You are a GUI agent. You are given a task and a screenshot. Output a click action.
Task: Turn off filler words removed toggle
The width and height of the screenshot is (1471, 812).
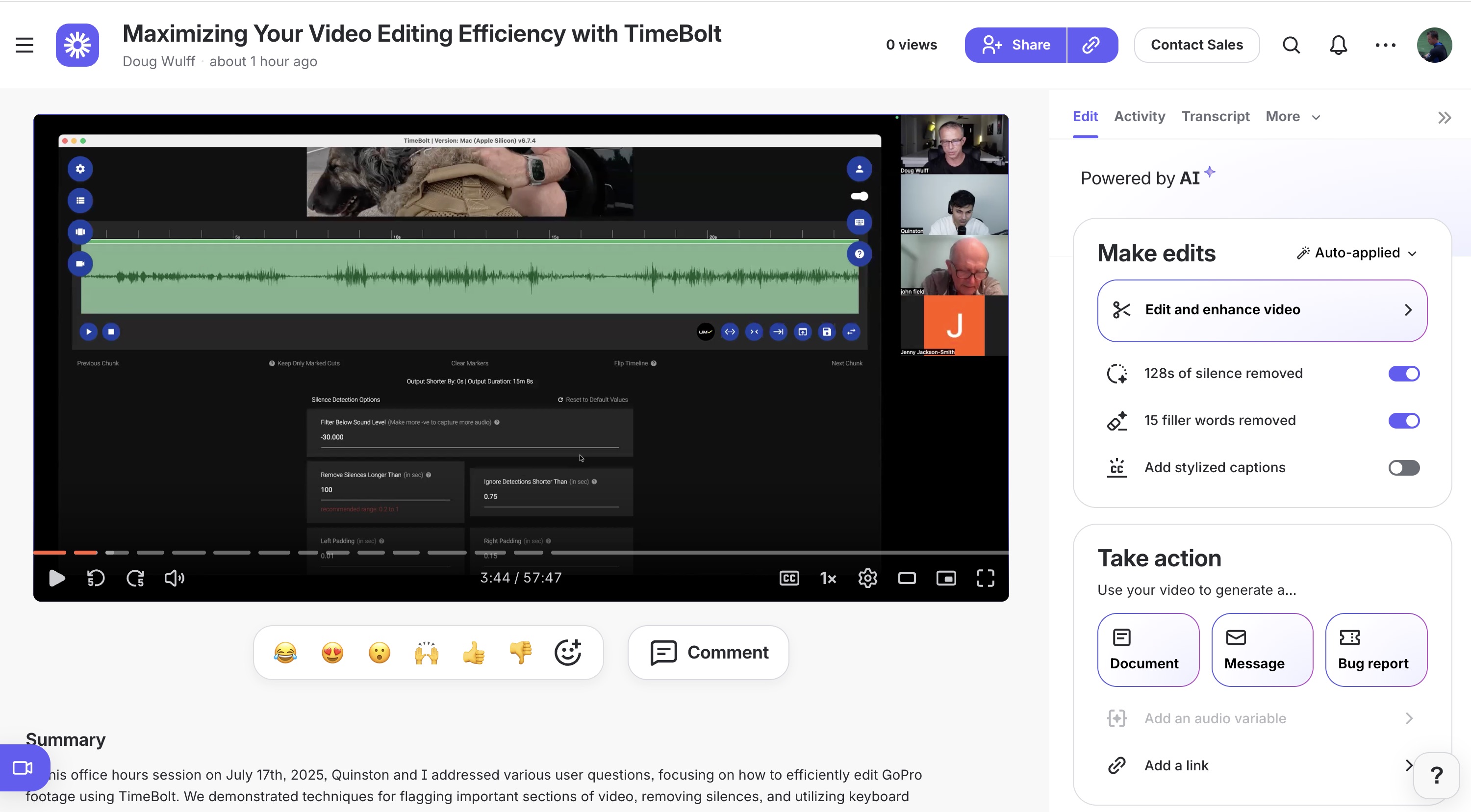click(x=1404, y=421)
